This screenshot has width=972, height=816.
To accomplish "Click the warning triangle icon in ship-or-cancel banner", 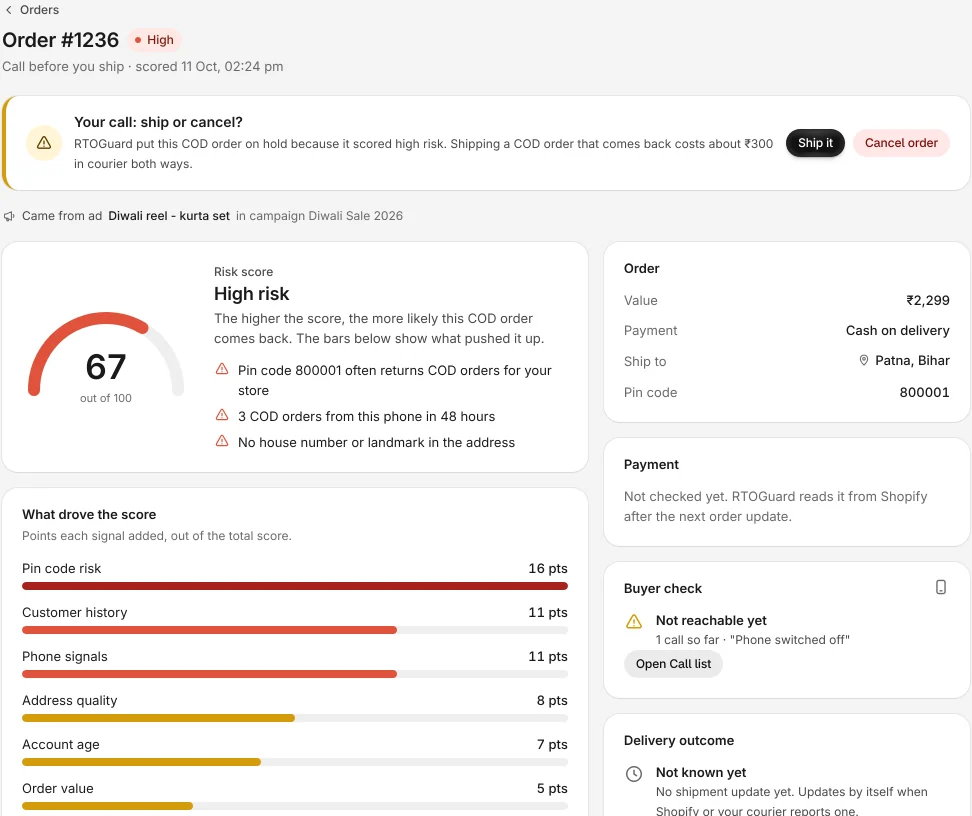I will point(44,143).
